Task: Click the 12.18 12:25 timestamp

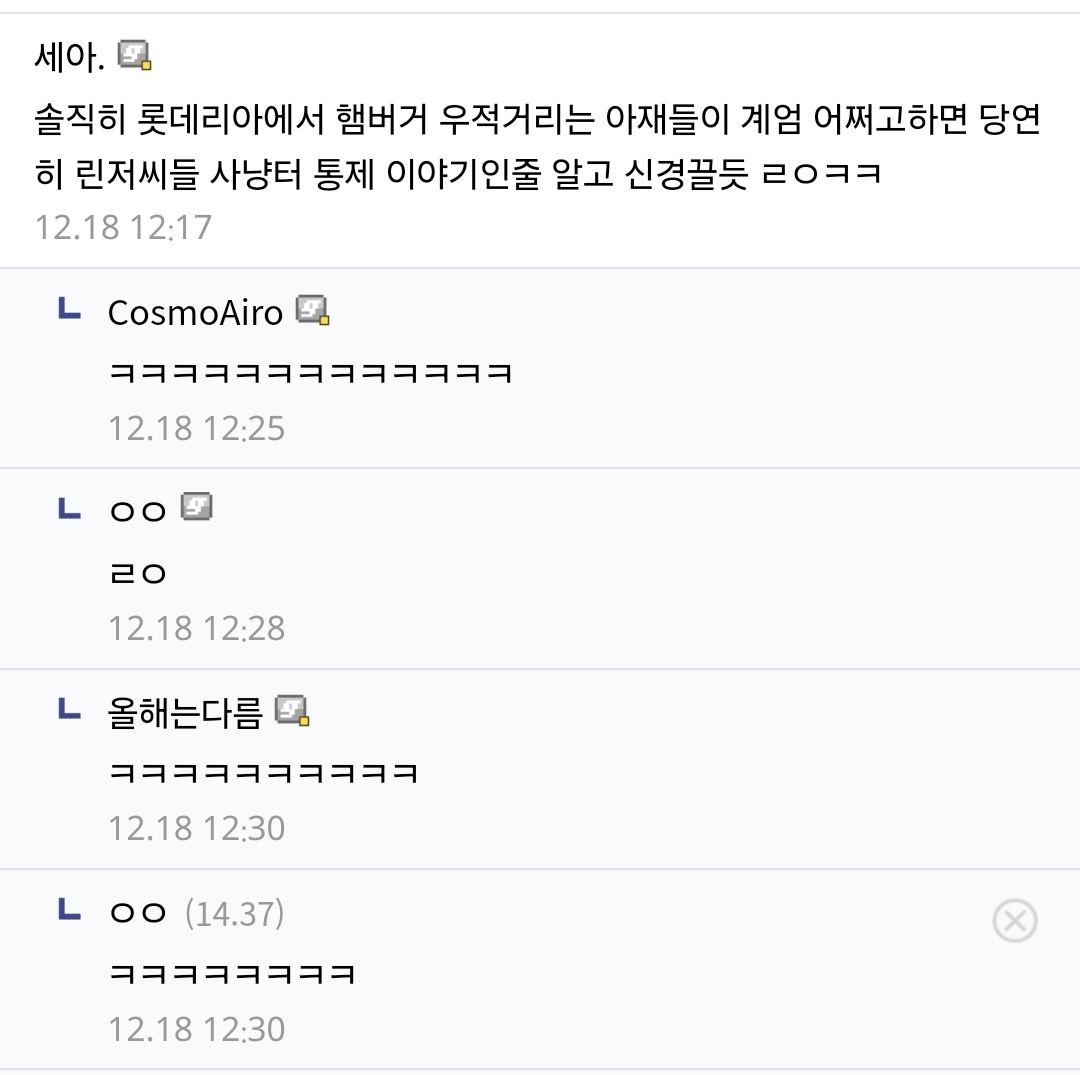Action: (x=197, y=428)
